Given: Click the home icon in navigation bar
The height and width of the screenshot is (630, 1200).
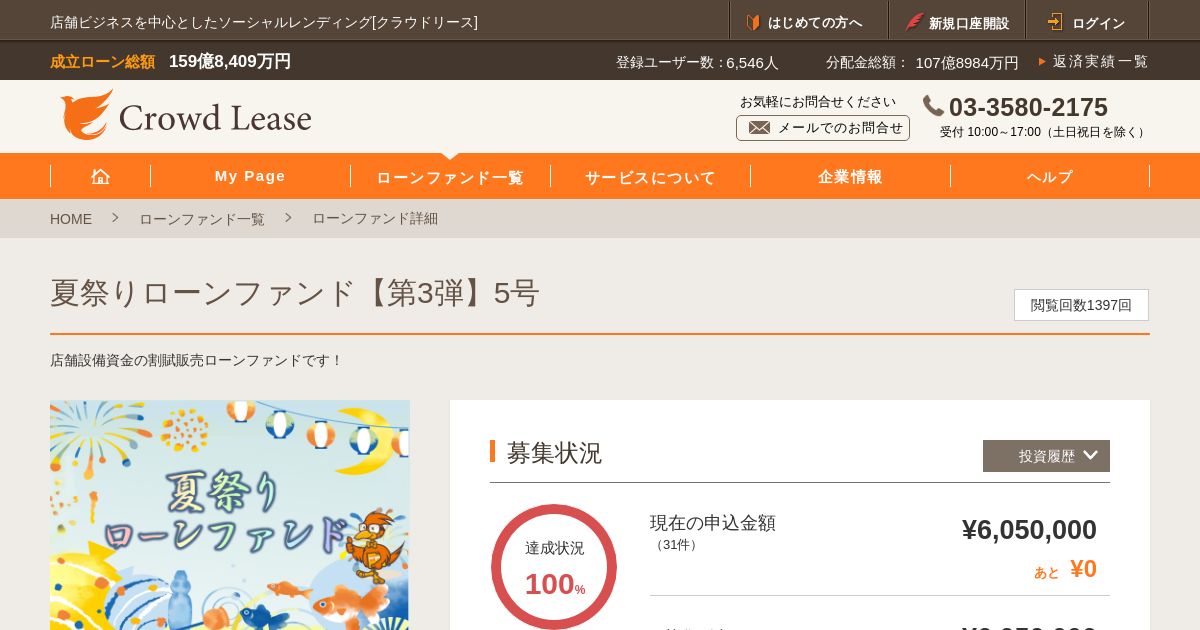Looking at the screenshot, I should [100, 177].
